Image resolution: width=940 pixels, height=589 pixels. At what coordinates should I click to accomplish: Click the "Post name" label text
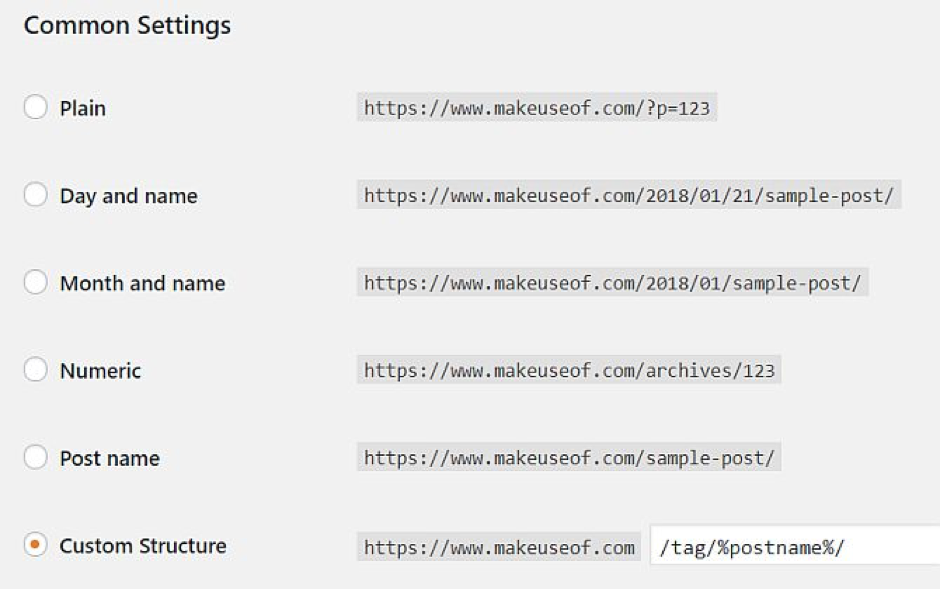[109, 458]
